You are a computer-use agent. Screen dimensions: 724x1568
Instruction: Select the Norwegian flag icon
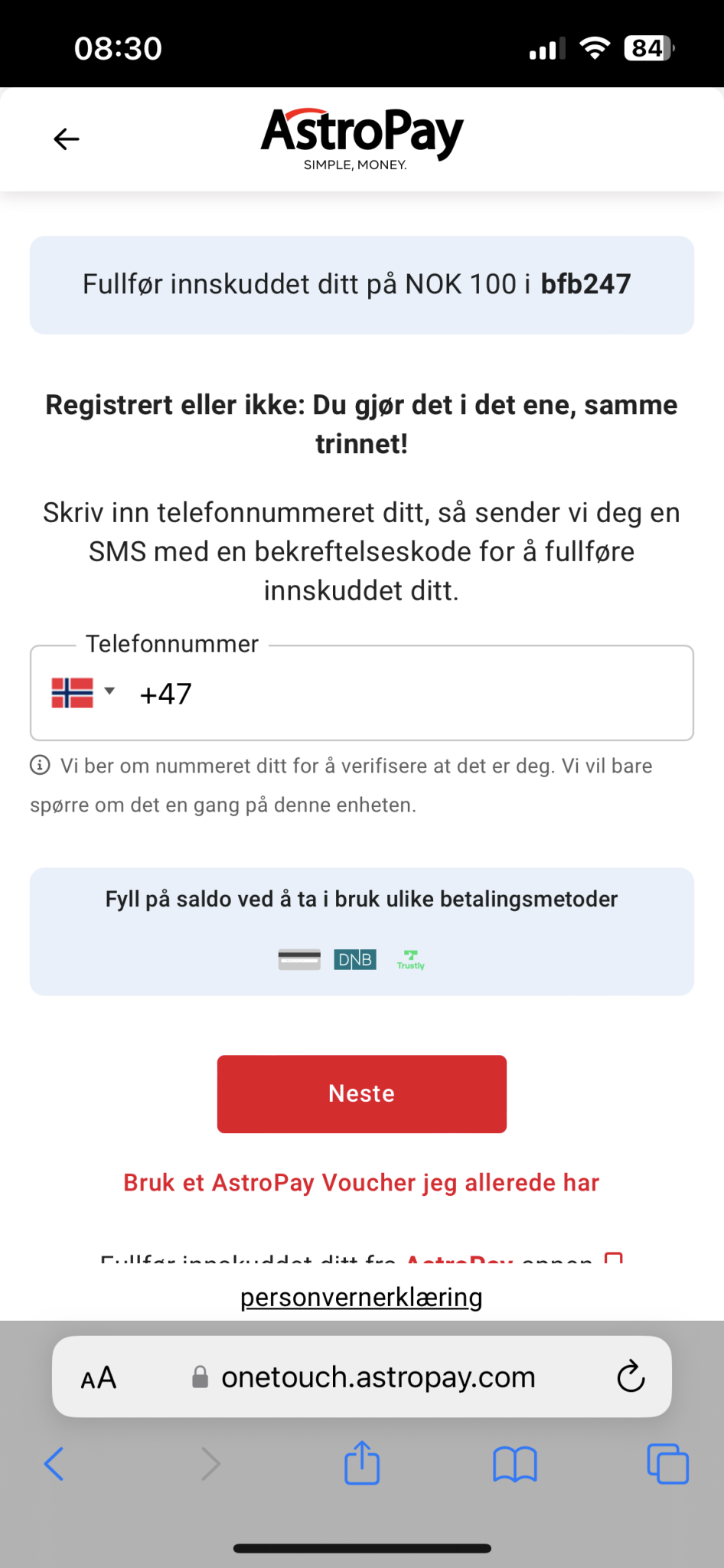pos(72,693)
